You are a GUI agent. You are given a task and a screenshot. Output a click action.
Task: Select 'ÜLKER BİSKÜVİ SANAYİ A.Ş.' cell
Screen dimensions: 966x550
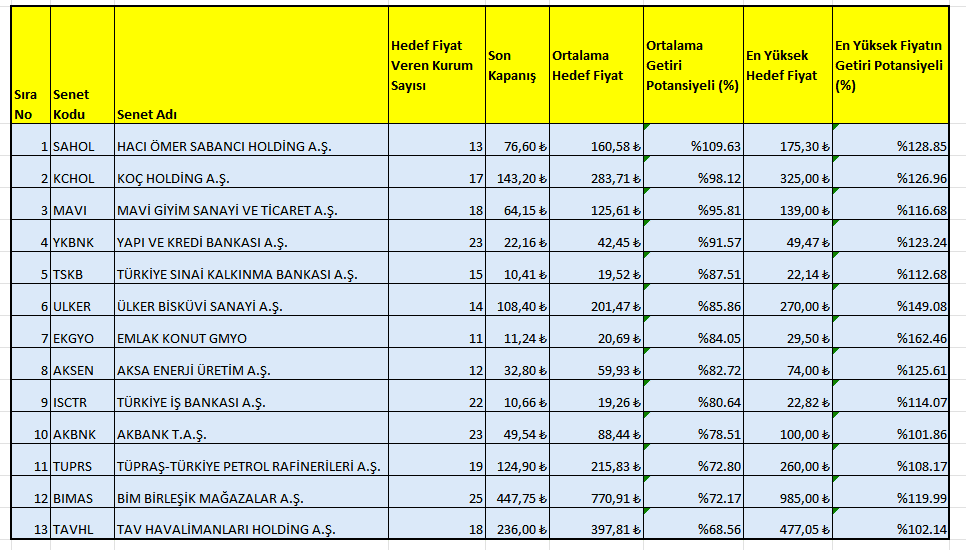tap(251, 300)
